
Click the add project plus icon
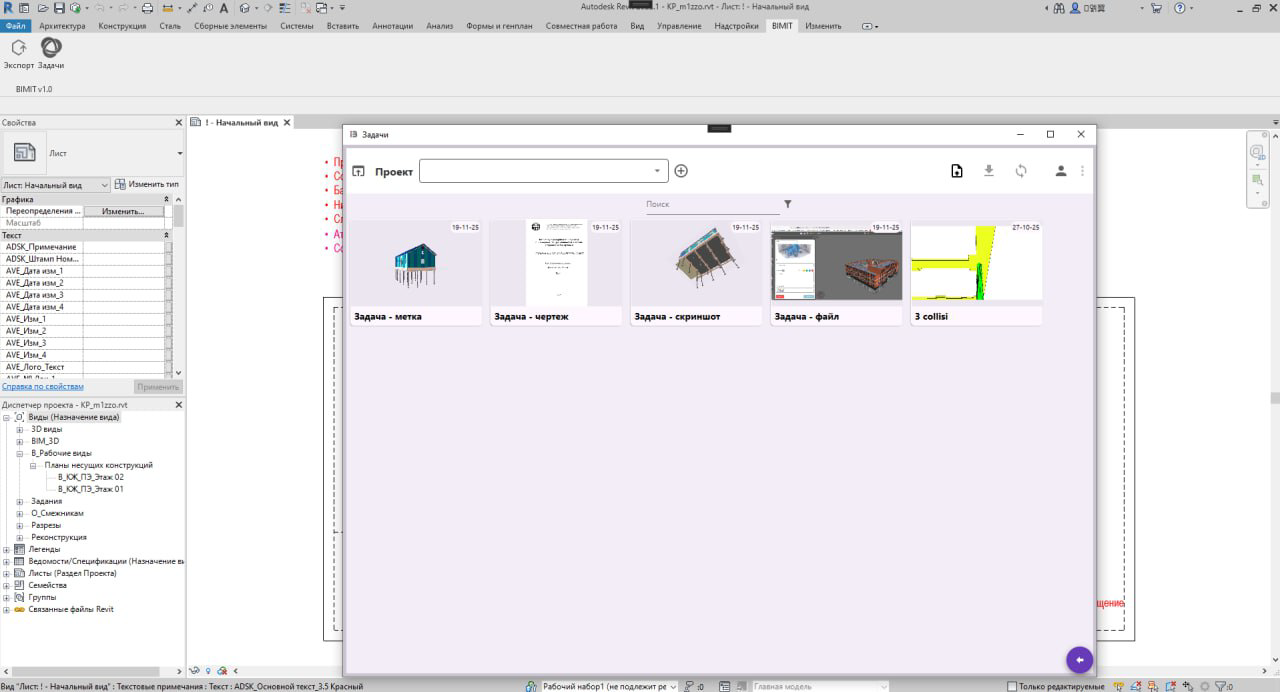[681, 171]
